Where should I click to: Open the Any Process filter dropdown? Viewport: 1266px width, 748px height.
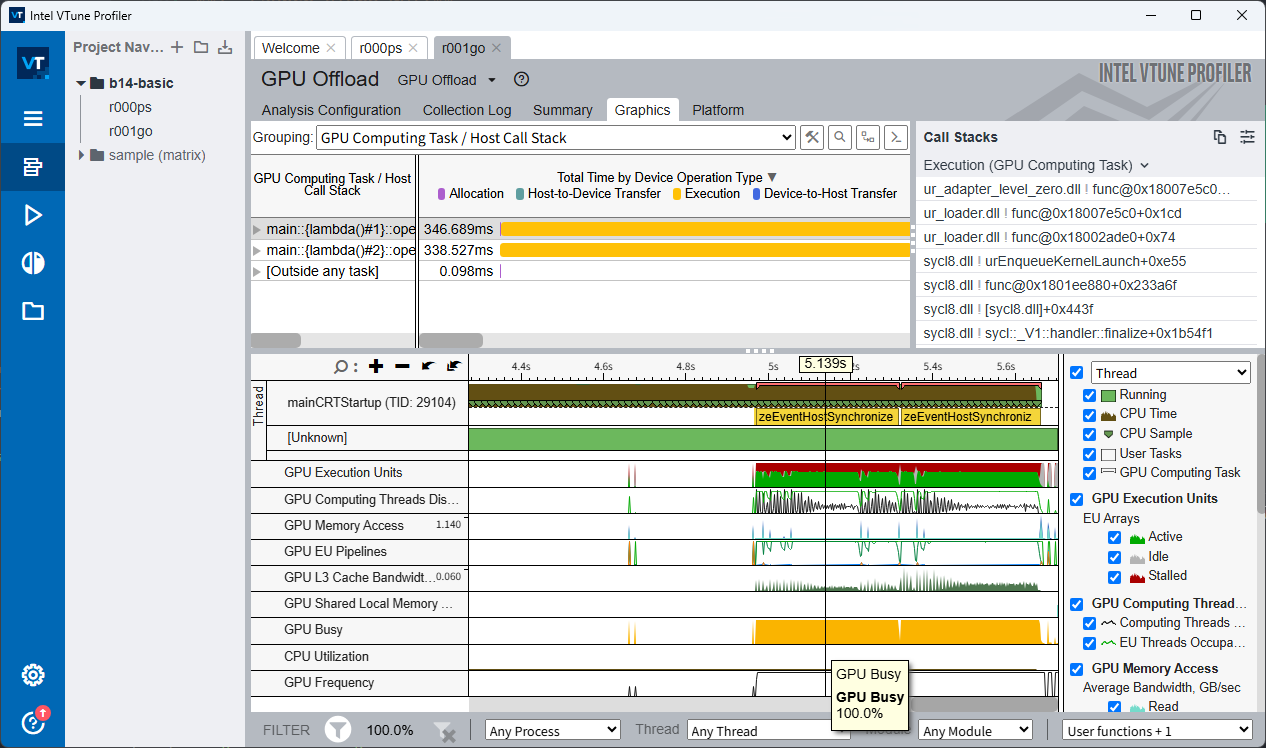[553, 731]
